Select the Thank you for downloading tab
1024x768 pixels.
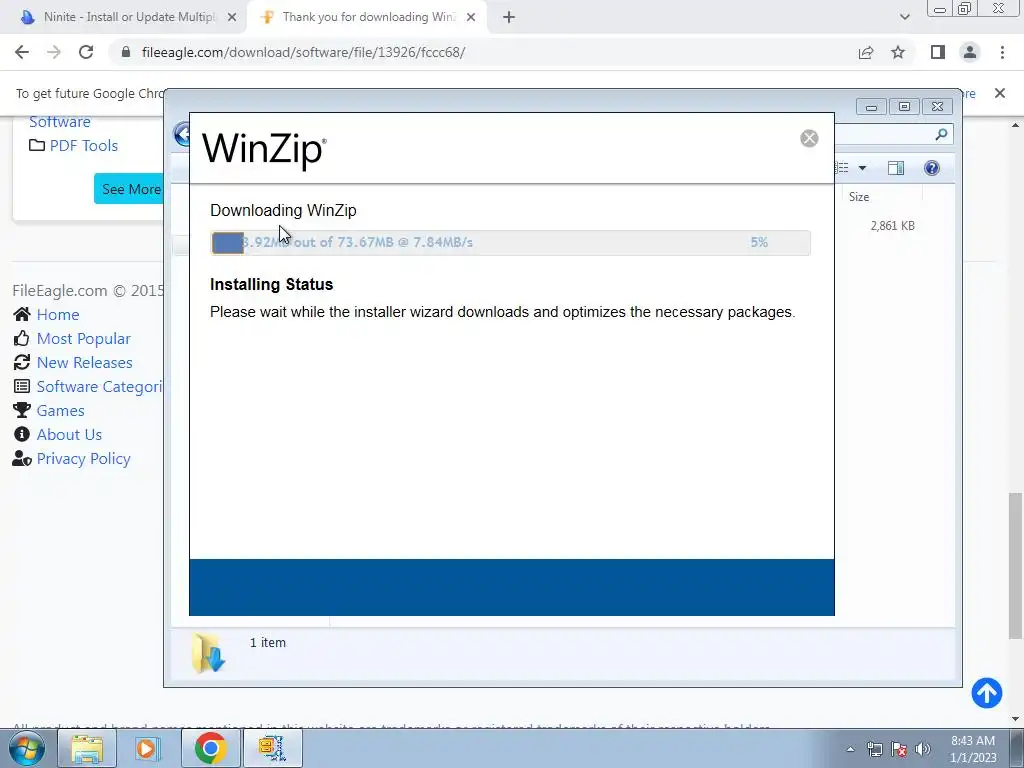tap(369, 17)
